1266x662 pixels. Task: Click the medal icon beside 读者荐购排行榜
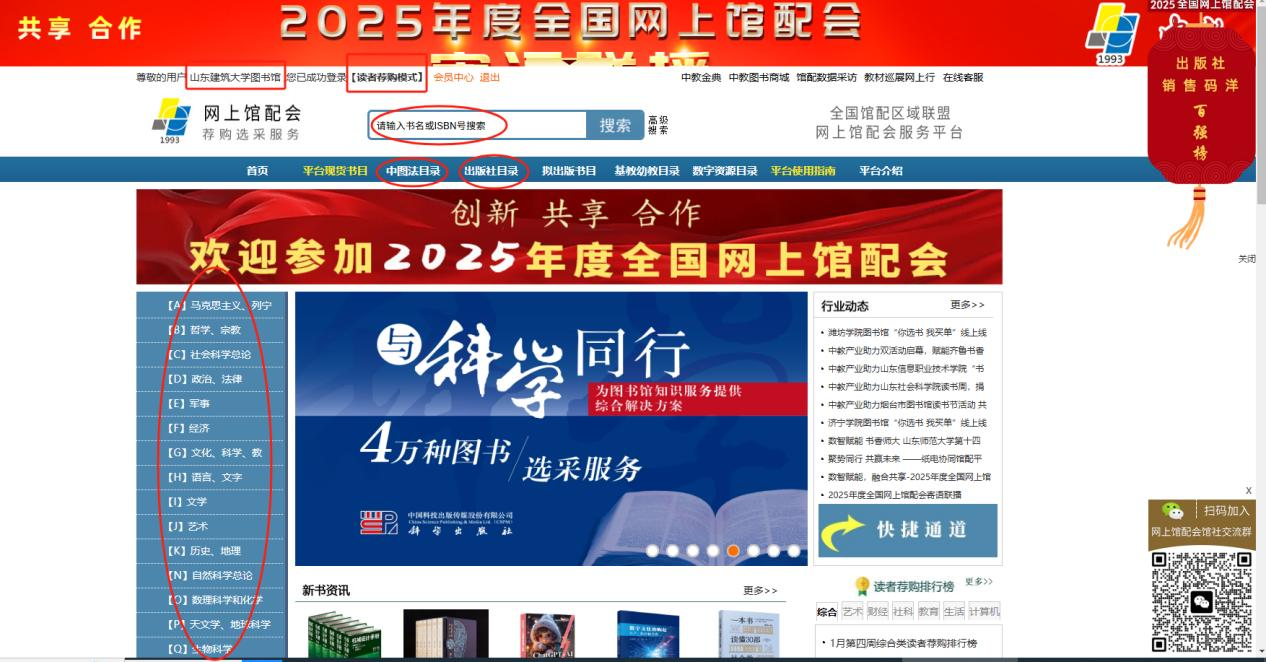(x=861, y=586)
